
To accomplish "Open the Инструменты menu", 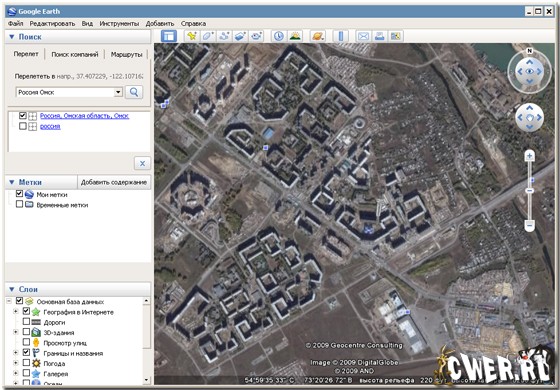I will [x=119, y=24].
